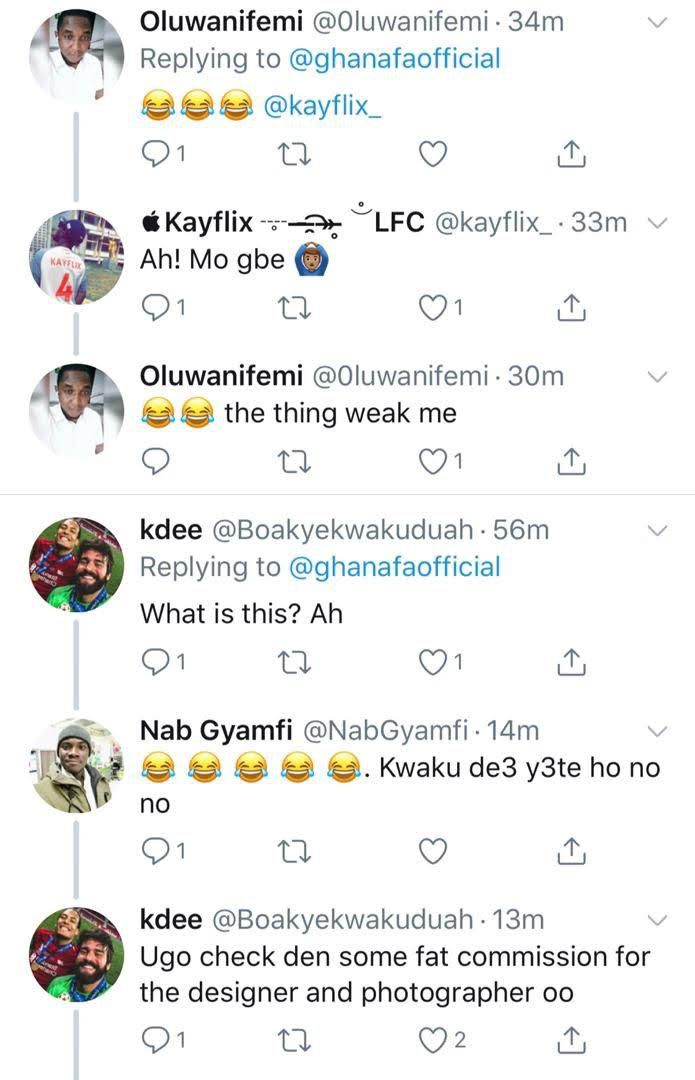Like Nab Gyamfi's tweet
This screenshot has width=695, height=1080.
tap(431, 850)
